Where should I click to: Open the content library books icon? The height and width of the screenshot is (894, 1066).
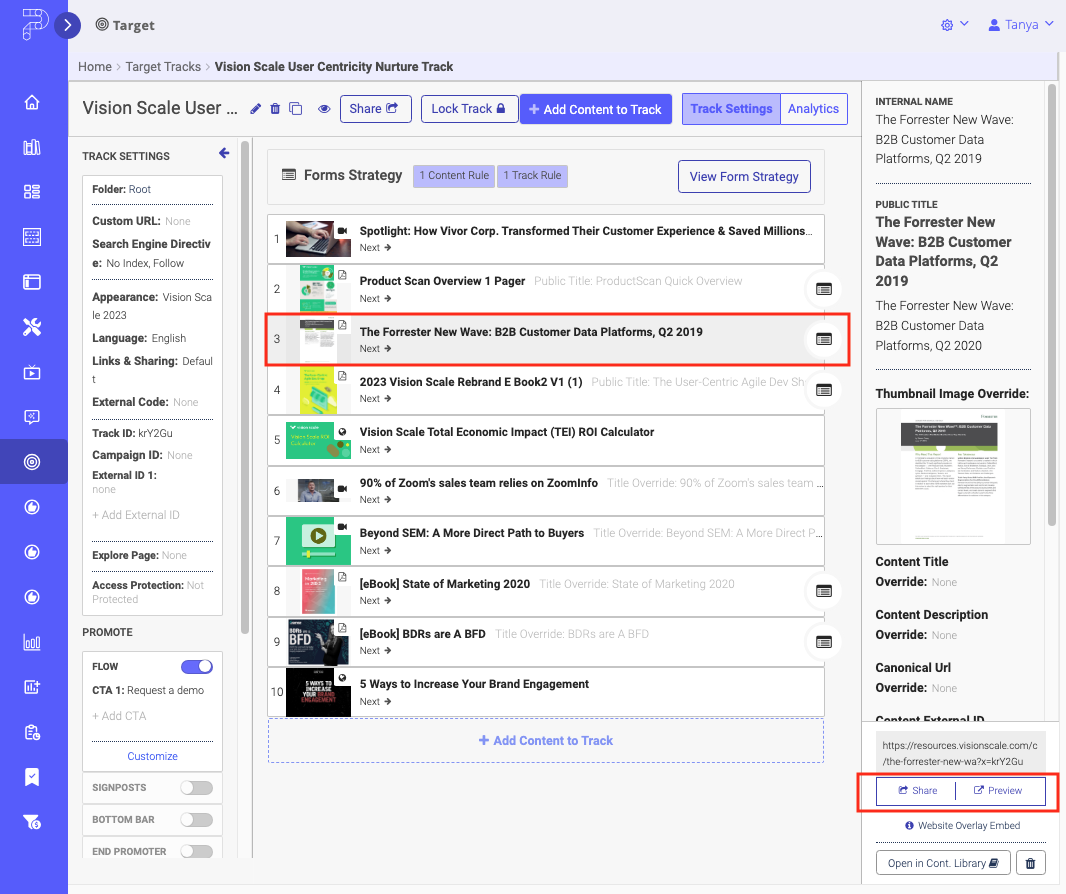click(x=32, y=148)
